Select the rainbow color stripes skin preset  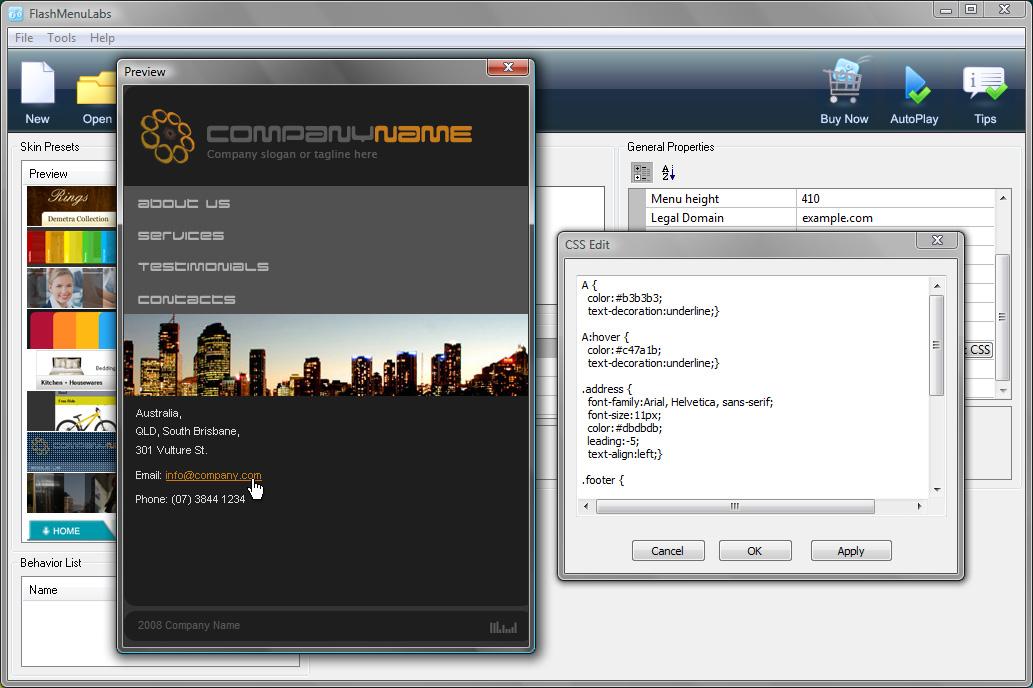pos(71,246)
